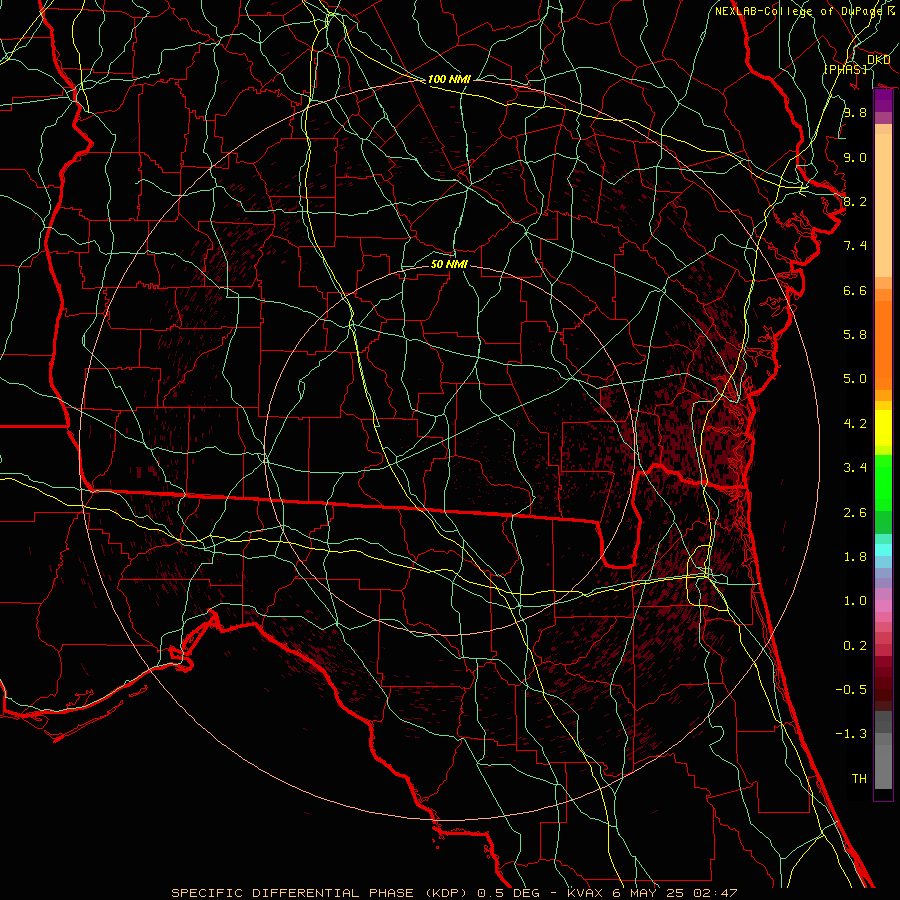Click the SPECIFIC DIFFERENTIAL PHASE (KDP) product title

point(321,893)
